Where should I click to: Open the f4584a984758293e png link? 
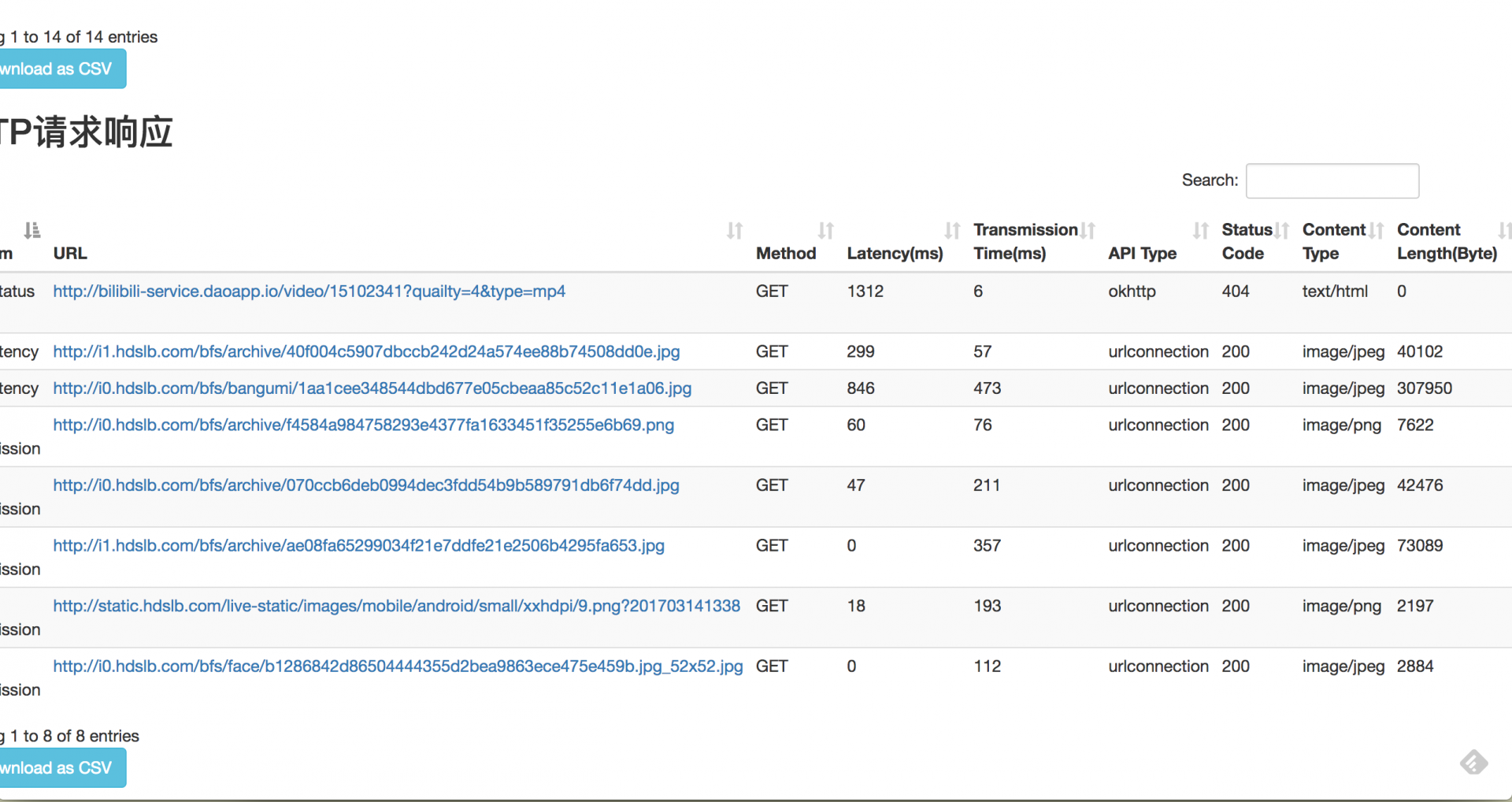363,425
